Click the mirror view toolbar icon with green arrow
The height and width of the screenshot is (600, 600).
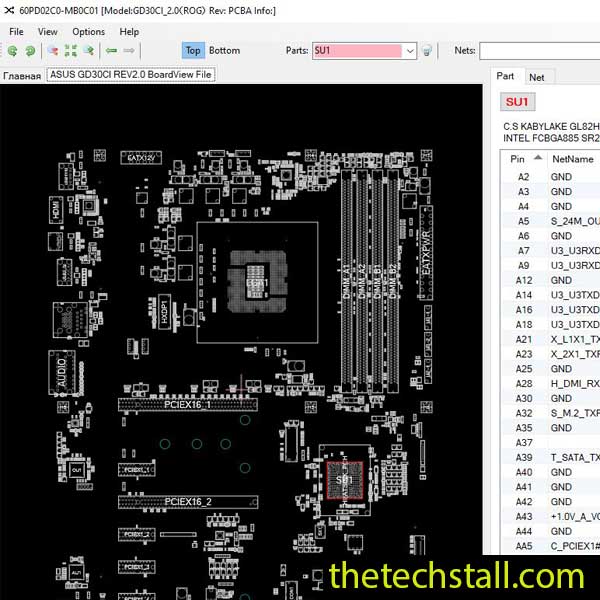point(89,51)
